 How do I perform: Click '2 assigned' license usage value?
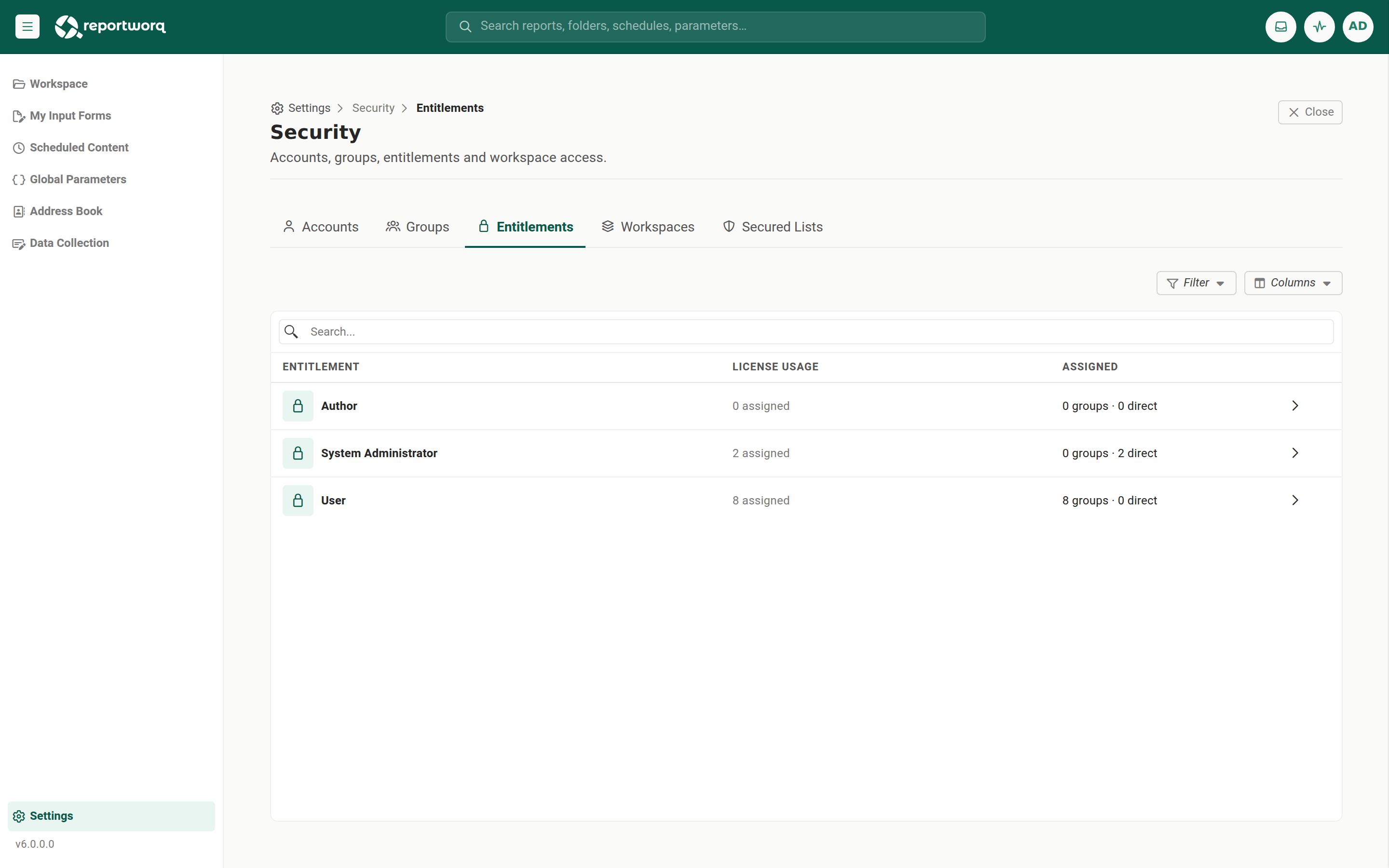pos(761,453)
